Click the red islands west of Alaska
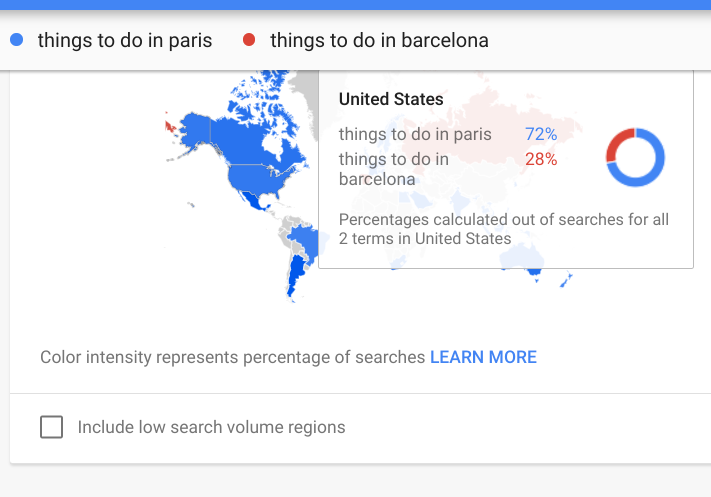This screenshot has width=711, height=497. [x=170, y=127]
